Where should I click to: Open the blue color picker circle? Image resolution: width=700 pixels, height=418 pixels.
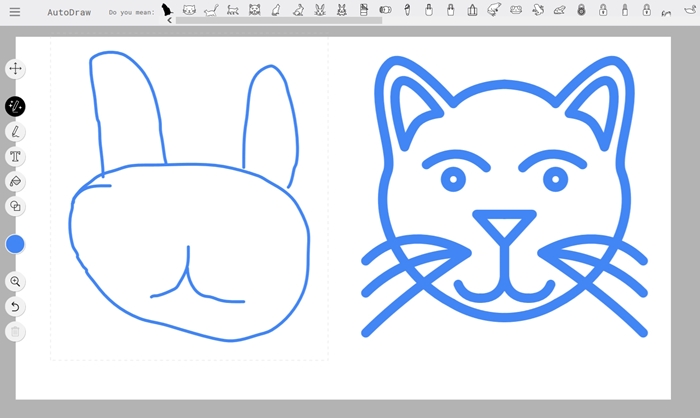[15, 244]
